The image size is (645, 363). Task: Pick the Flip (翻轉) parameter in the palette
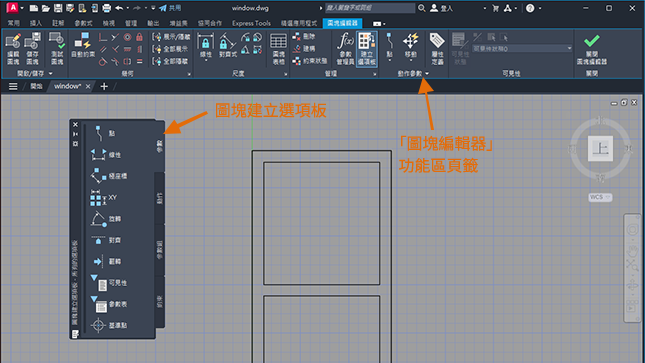coord(106,261)
